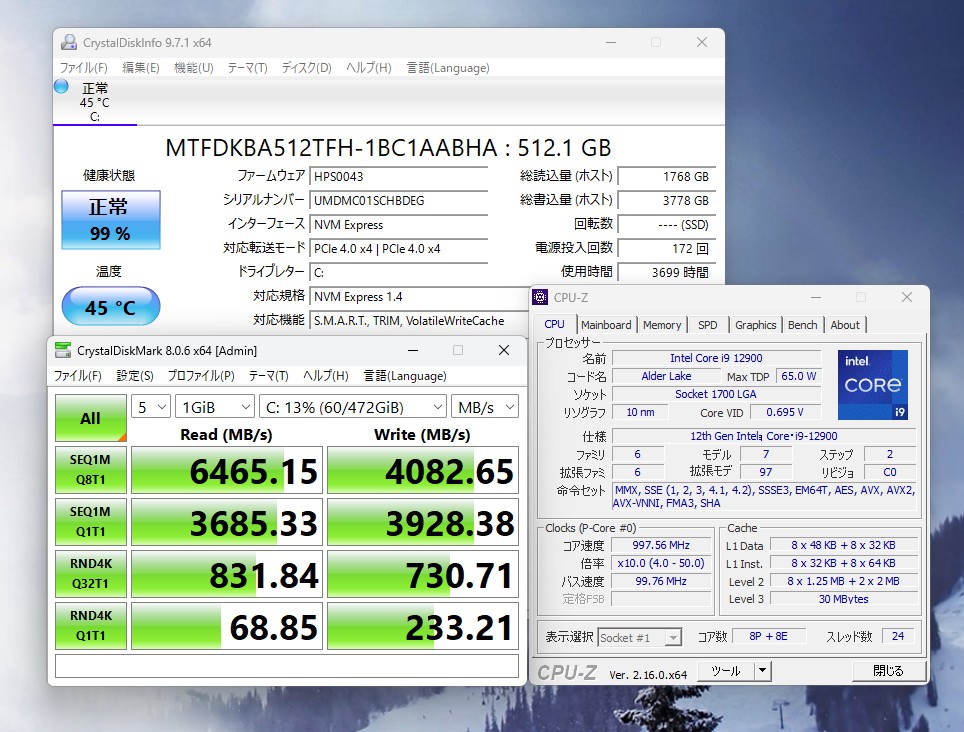Run the SEQ1M Q8T1 test

tap(90, 470)
